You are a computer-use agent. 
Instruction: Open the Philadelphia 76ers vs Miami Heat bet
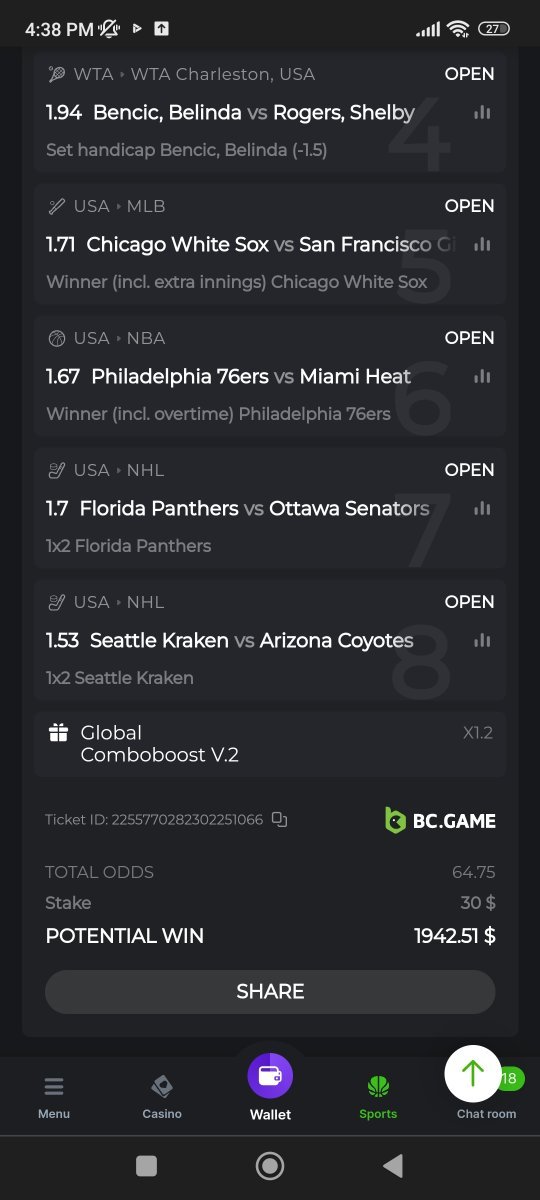[x=270, y=376]
